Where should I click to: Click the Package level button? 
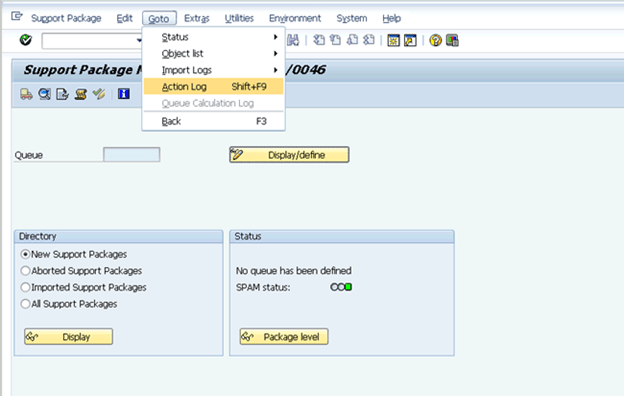[x=284, y=337]
